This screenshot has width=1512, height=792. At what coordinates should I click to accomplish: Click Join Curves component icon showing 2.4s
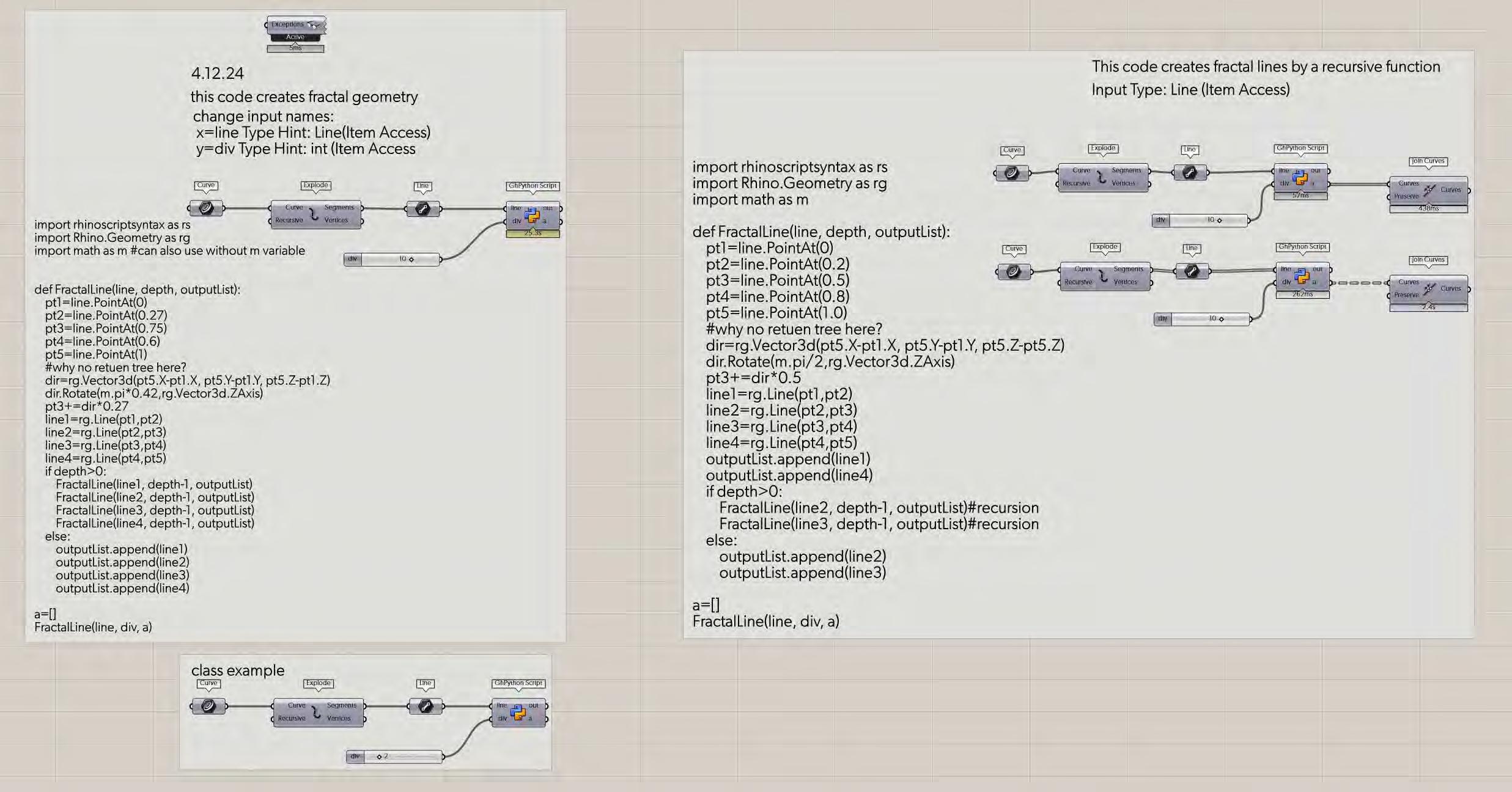pyautogui.click(x=1429, y=288)
